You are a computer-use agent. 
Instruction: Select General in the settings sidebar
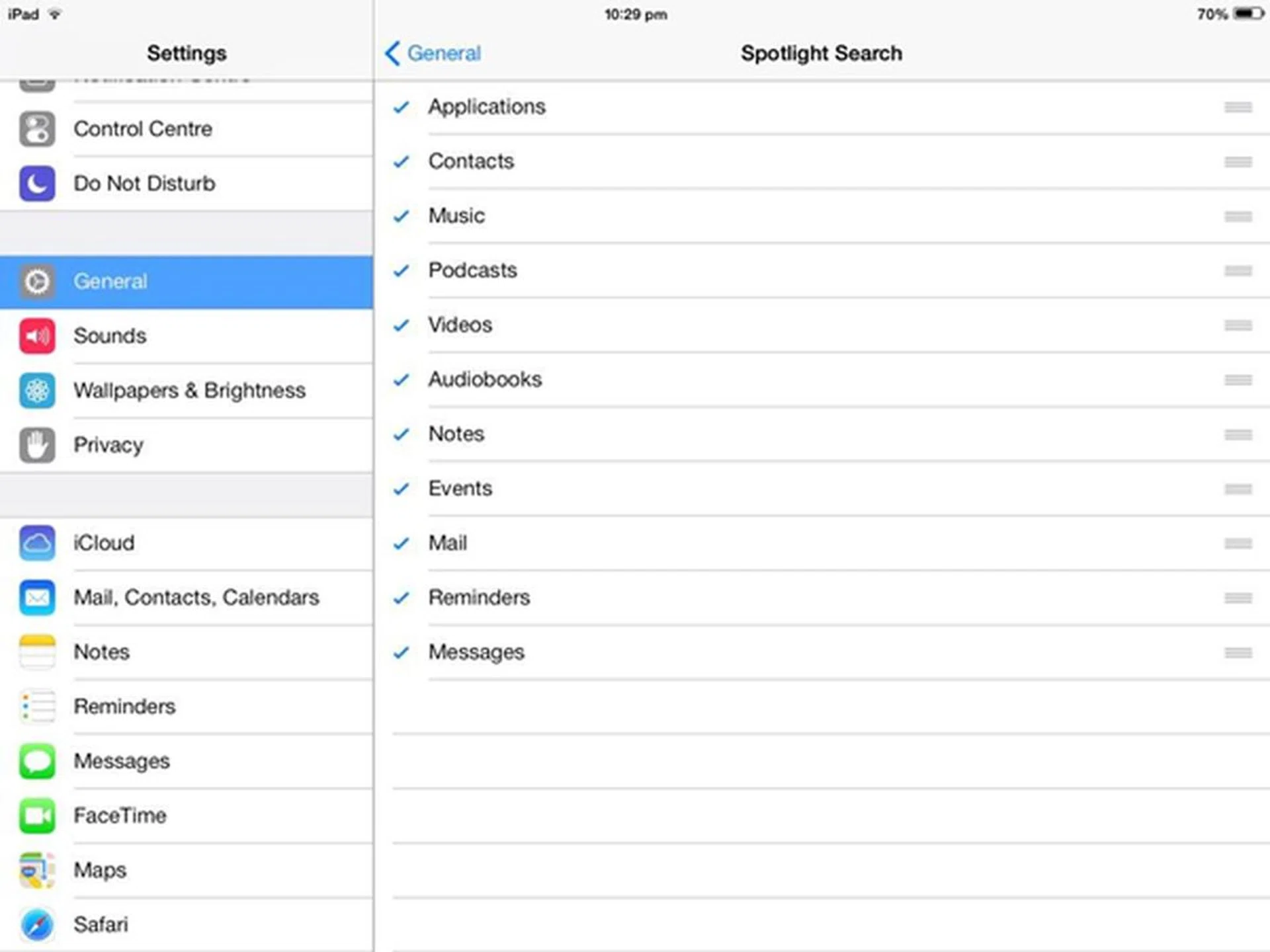tap(110, 282)
